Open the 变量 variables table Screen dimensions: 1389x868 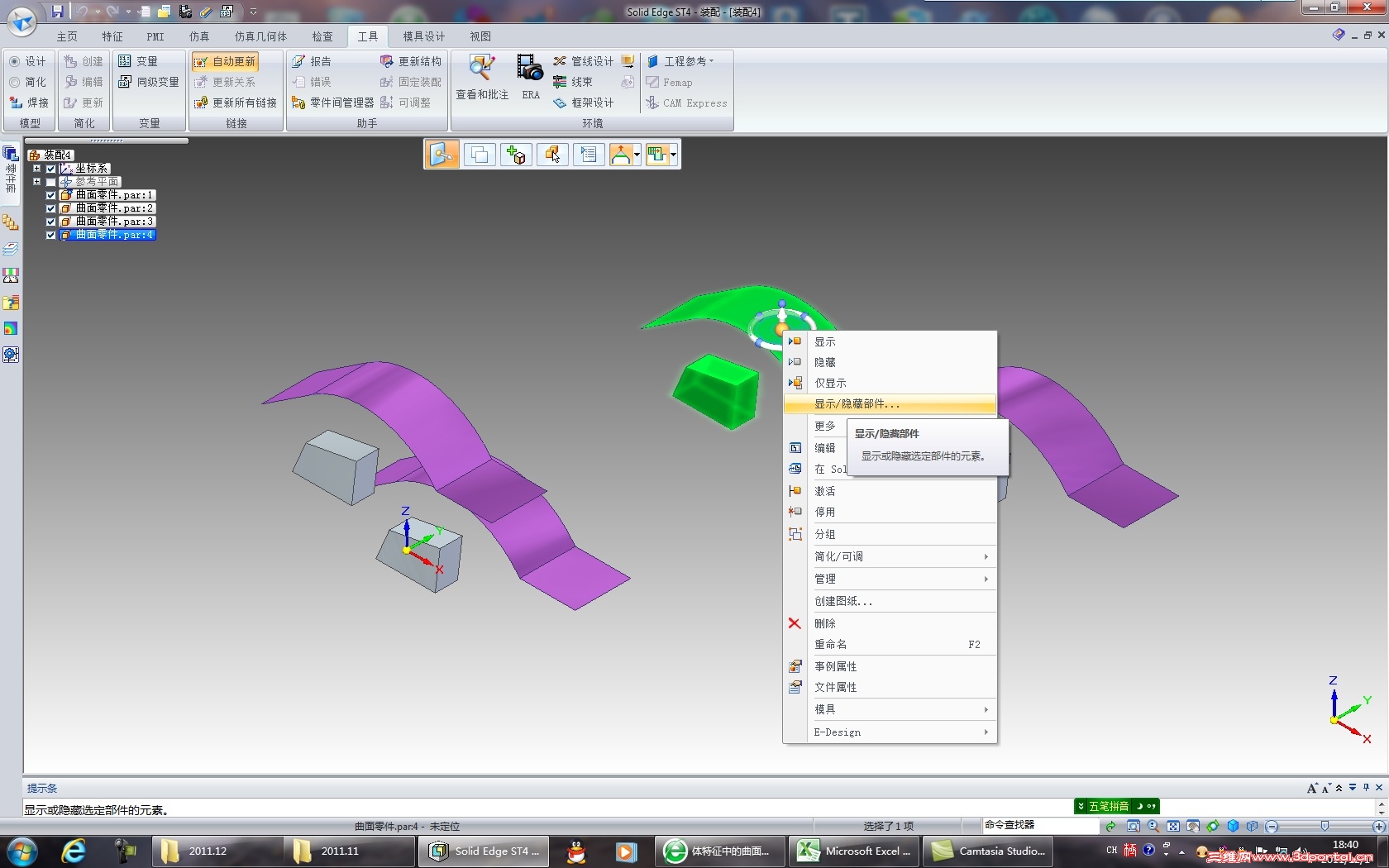pos(138,61)
